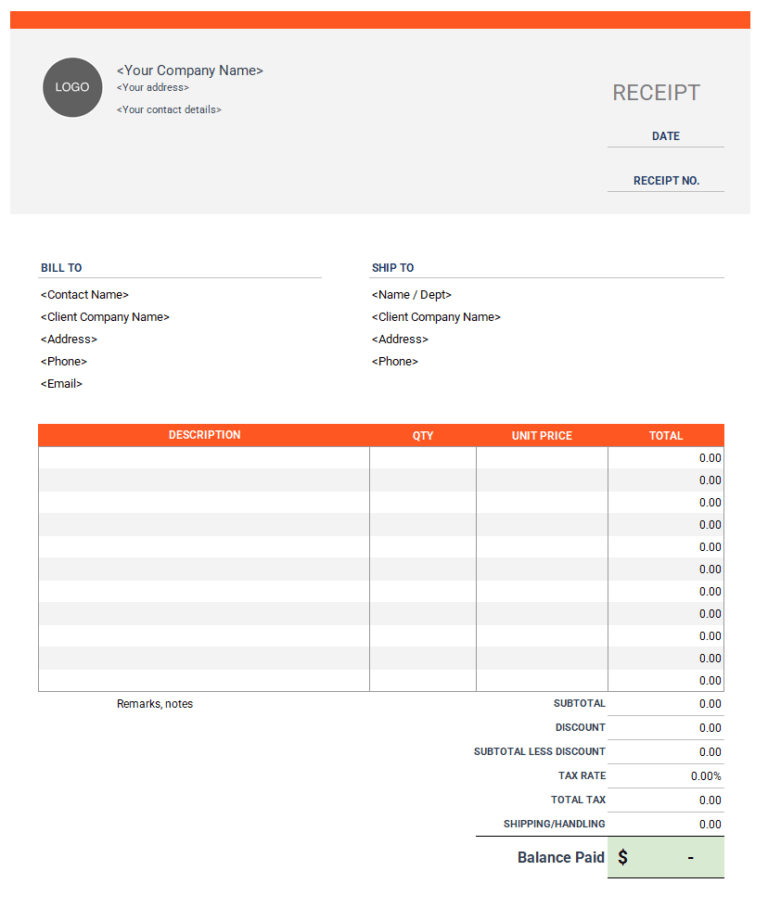Viewport: 768px width, 922px height.
Task: Click the <Your address> placeholder text
Action: [153, 88]
